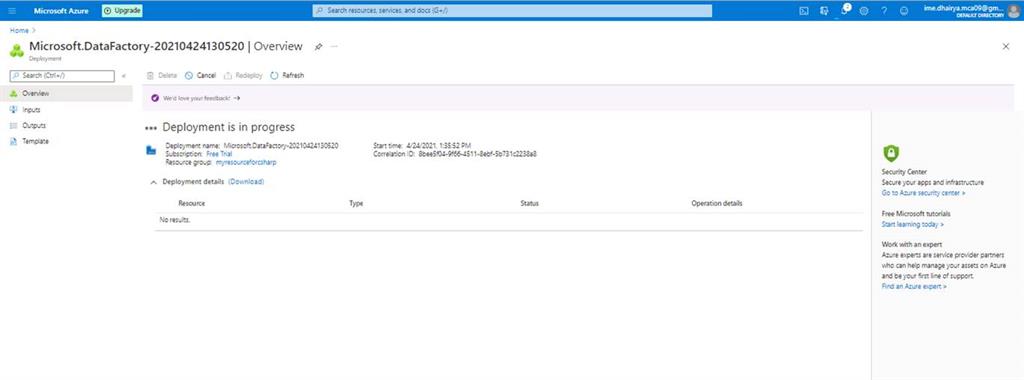This screenshot has width=1024, height=380.
Task: Open myresourceforcsharp resource group link
Action: (246, 162)
